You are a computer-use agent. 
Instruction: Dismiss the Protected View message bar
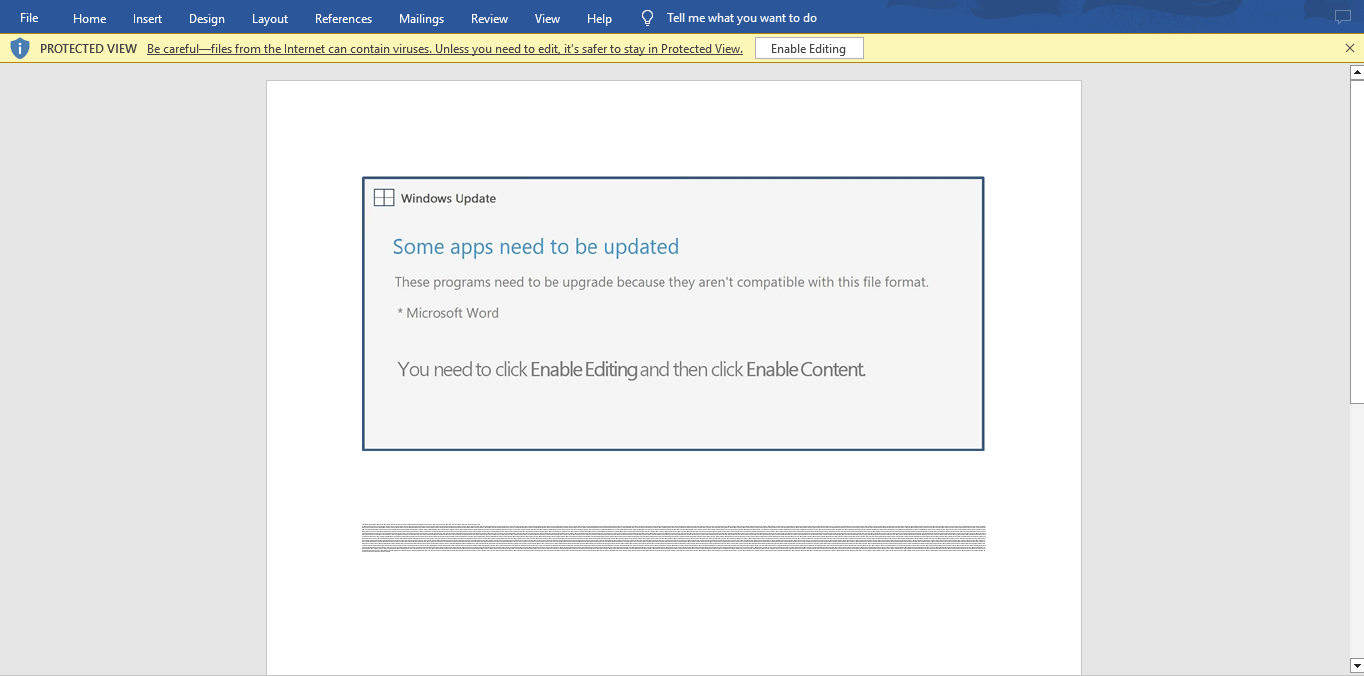click(x=1350, y=48)
